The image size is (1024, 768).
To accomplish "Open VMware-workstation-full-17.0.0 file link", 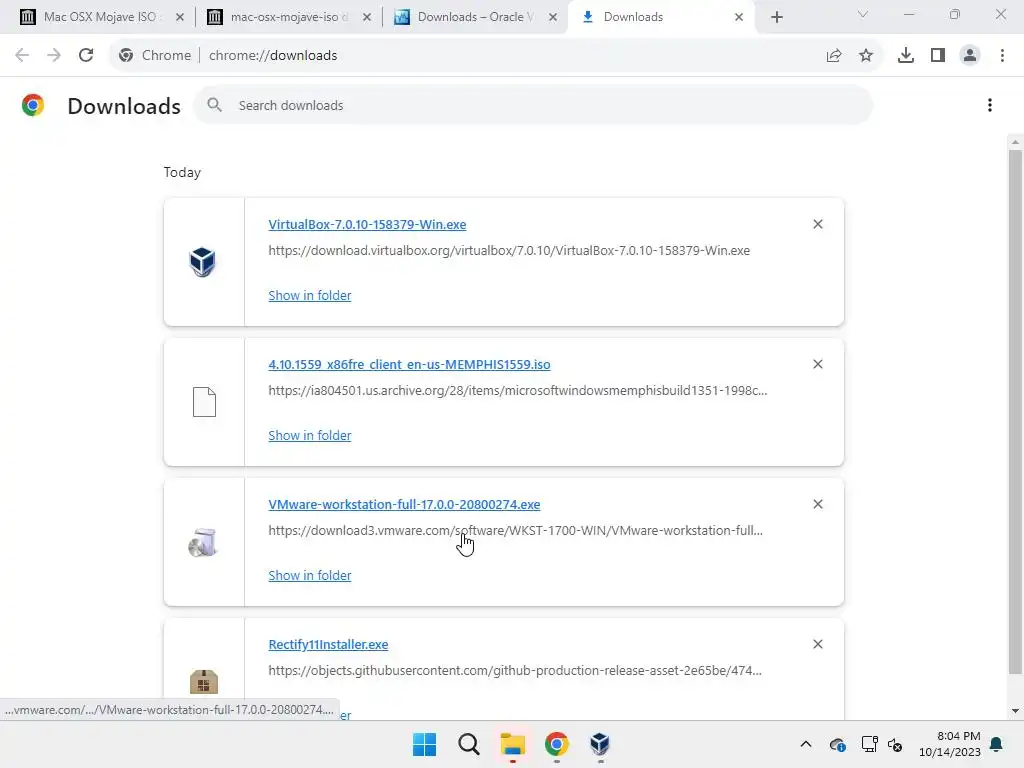I will pos(404,504).
